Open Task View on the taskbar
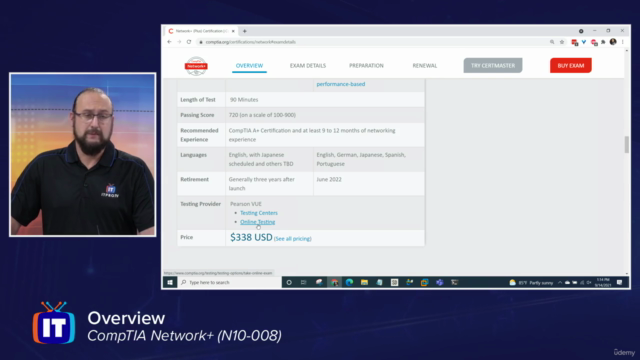Viewport: 640px width, 360px height. tap(304, 282)
